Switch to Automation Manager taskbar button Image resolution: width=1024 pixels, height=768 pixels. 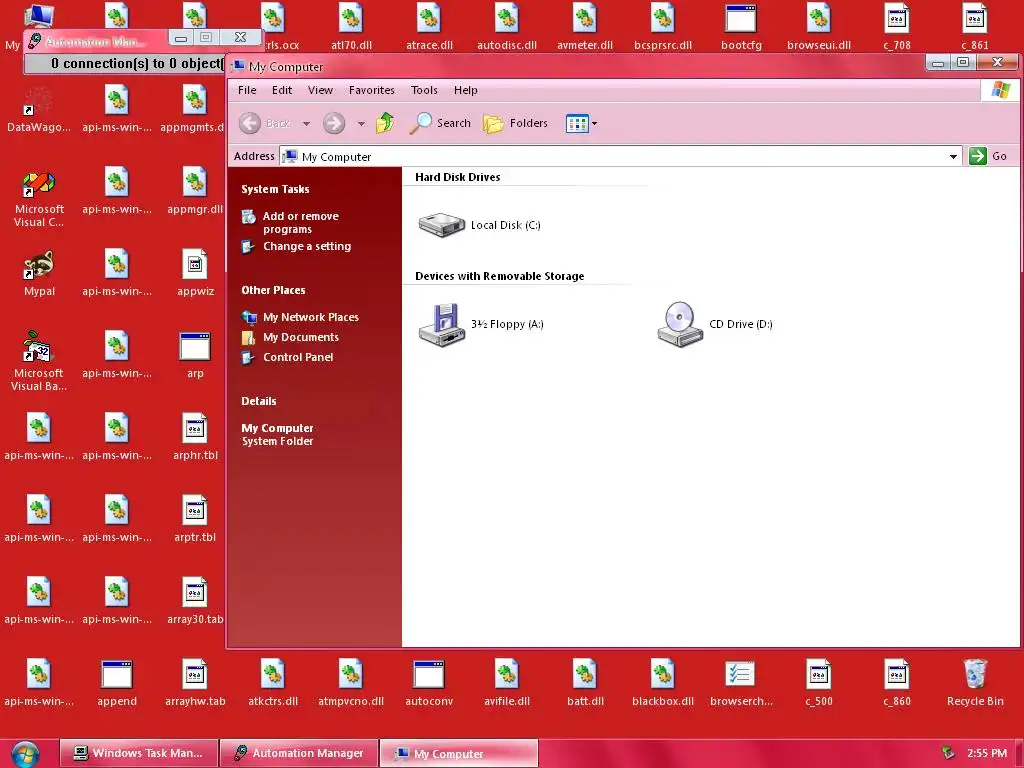299,753
